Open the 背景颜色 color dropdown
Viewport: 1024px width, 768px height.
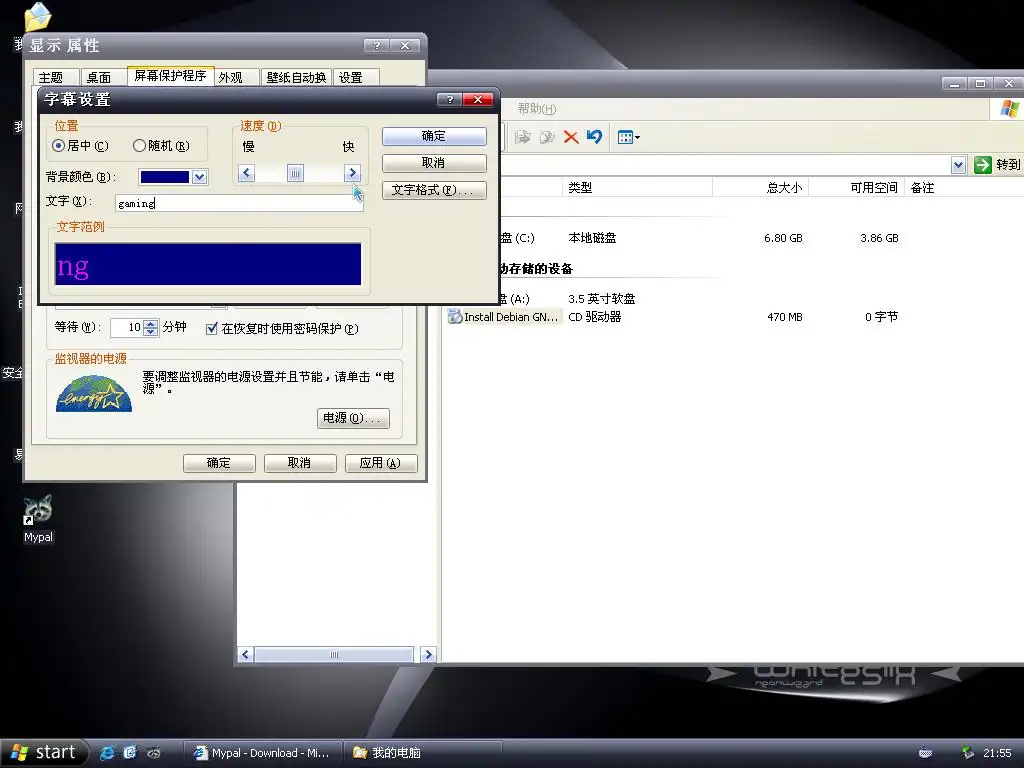click(x=199, y=177)
